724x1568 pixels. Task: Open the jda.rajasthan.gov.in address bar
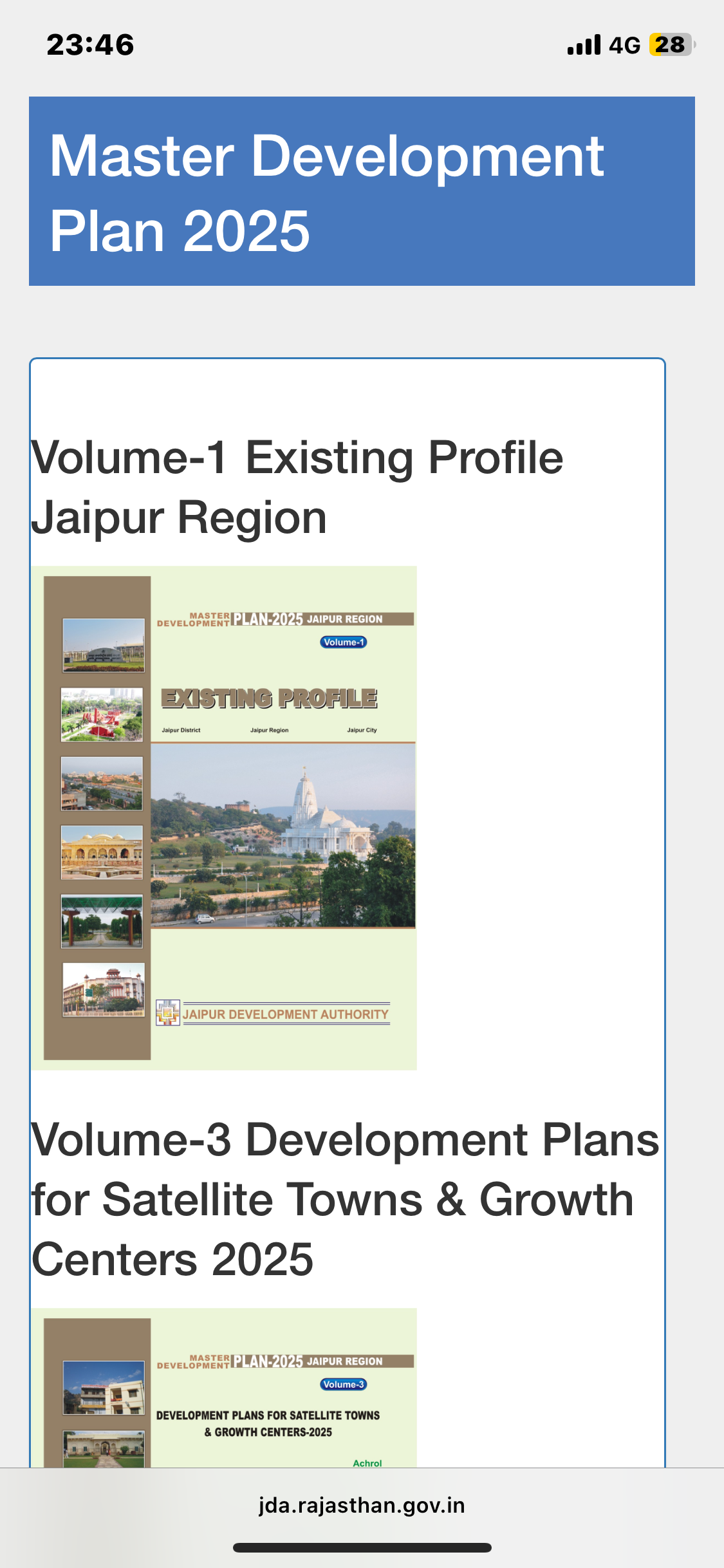coord(362,1506)
